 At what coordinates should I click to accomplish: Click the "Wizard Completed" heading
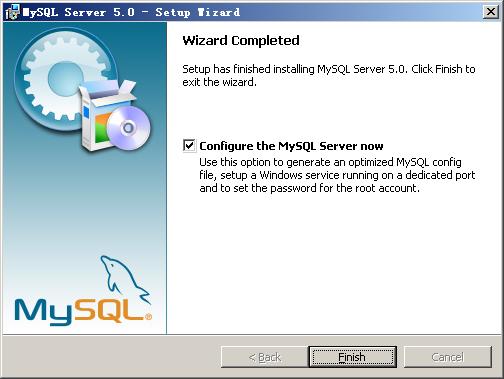click(x=241, y=41)
